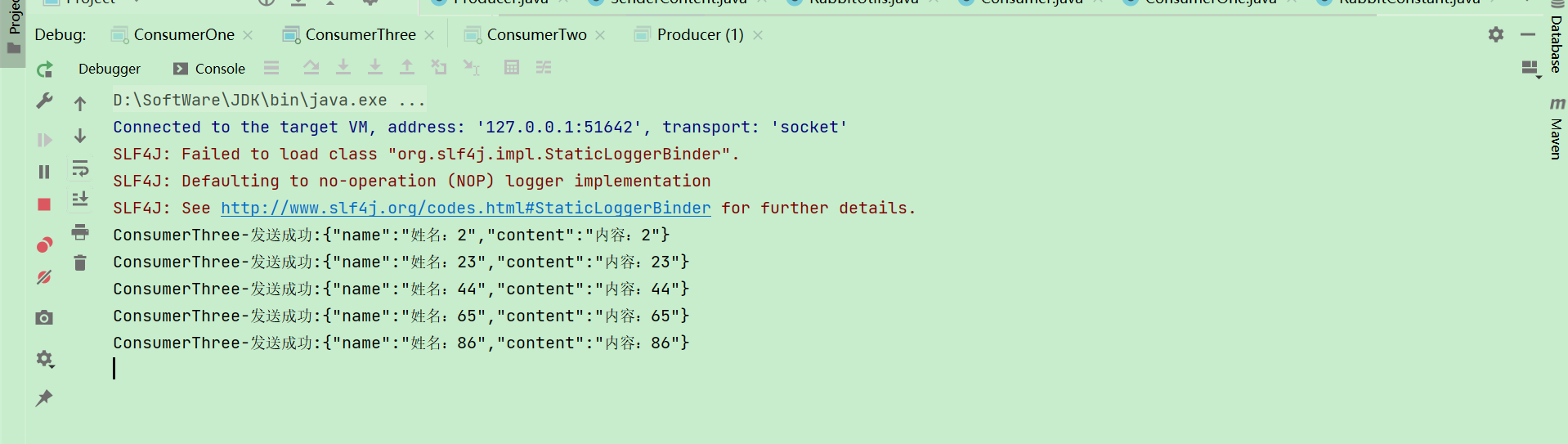Screen dimensions: 1568x444
Task: Open the slf4j StaticLoggerBinder link
Action: click(x=465, y=209)
